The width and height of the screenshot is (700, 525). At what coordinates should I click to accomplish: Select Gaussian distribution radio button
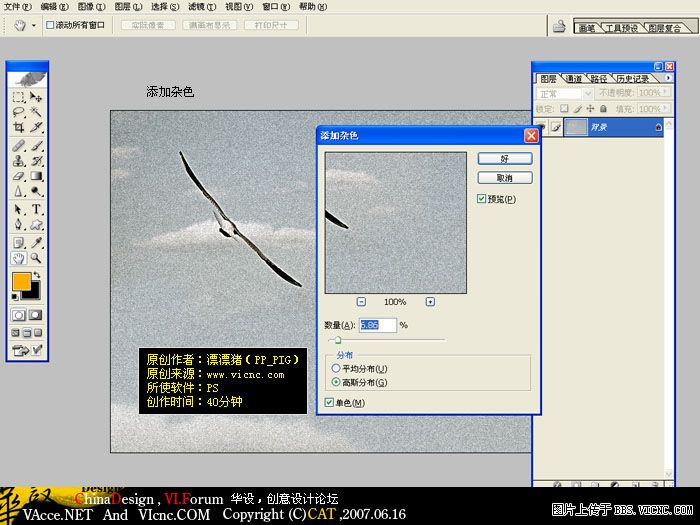(336, 382)
